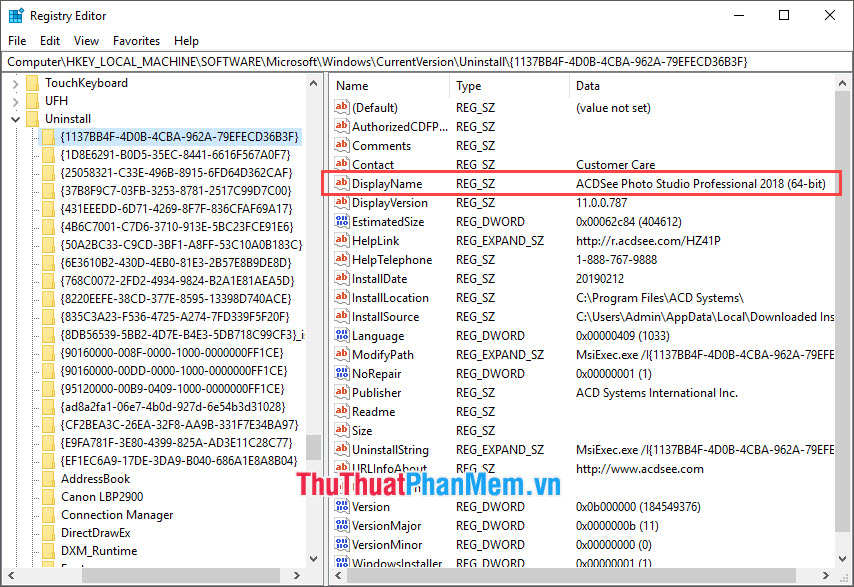The width and height of the screenshot is (854, 587).
Task: Click the REG_DWORD binary icon next to EstimatedSize
Action: [341, 221]
